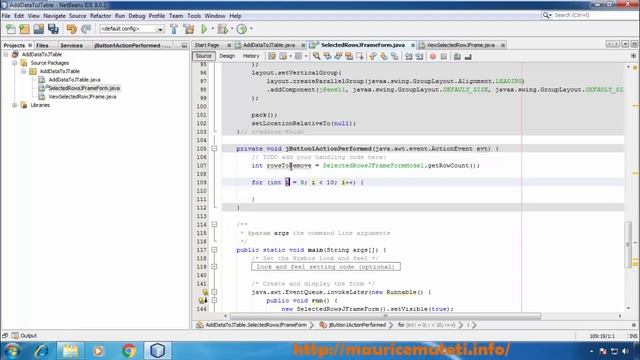Switch editor to History view
The image size is (640, 360).
click(x=251, y=56)
